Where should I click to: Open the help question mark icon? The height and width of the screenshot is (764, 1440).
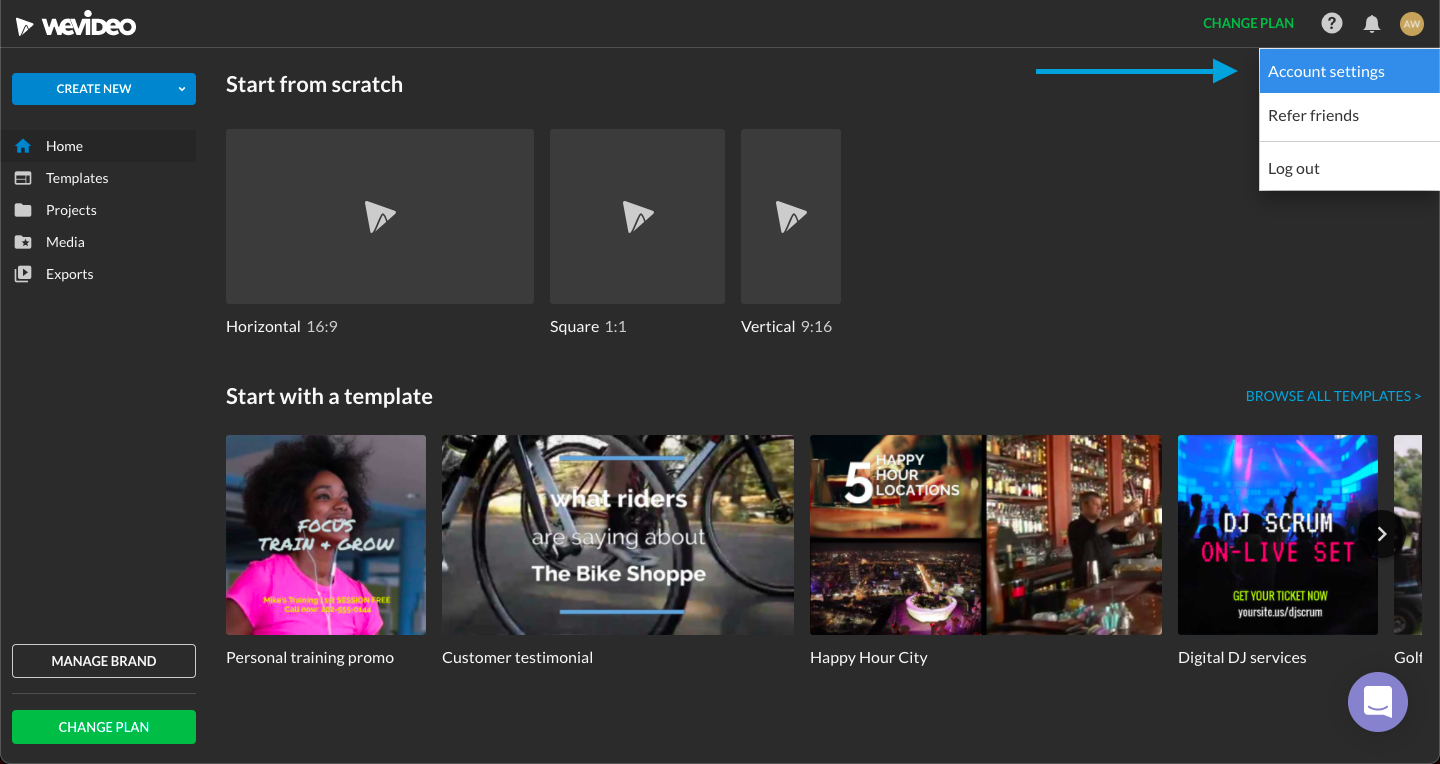pyautogui.click(x=1331, y=23)
